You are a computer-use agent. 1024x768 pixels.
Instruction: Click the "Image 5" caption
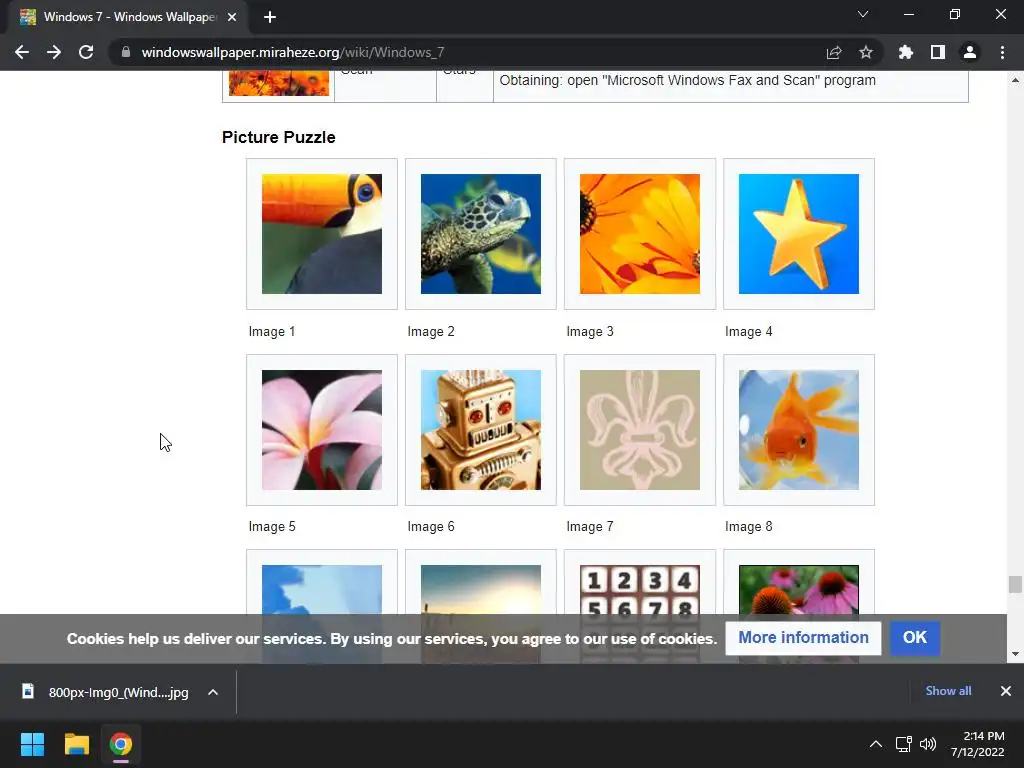(272, 526)
